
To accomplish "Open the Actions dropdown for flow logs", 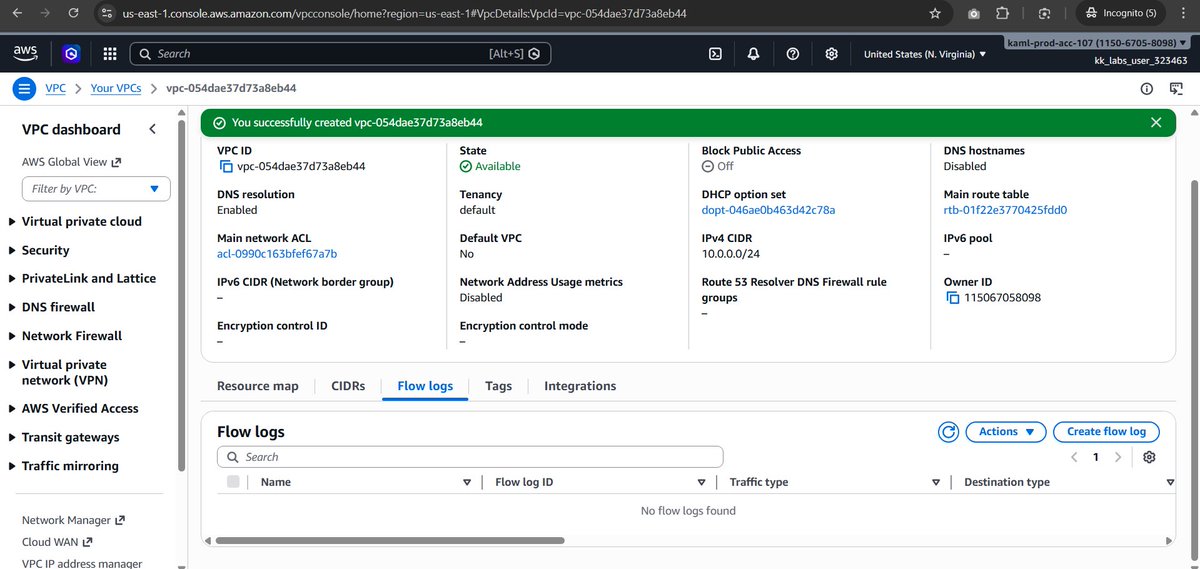I will (x=1006, y=432).
